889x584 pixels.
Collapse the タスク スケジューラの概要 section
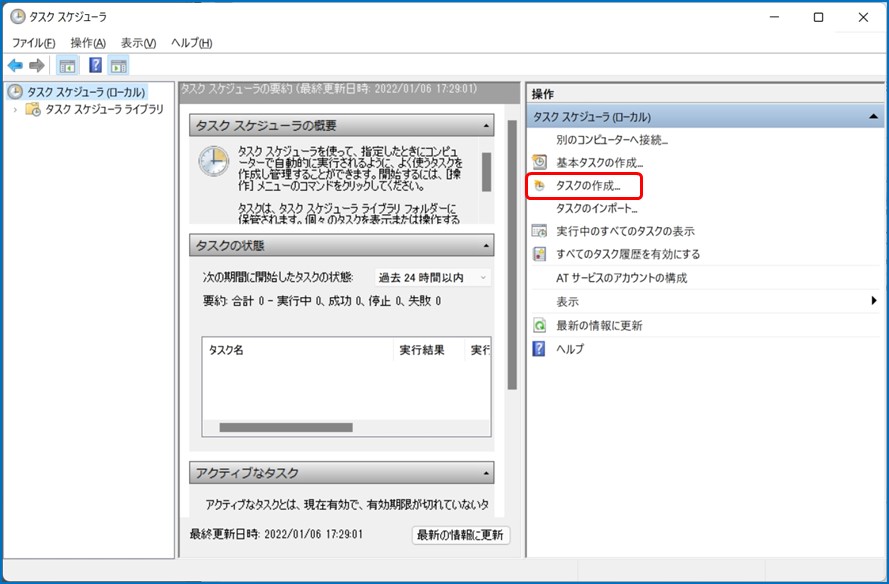(x=486, y=126)
